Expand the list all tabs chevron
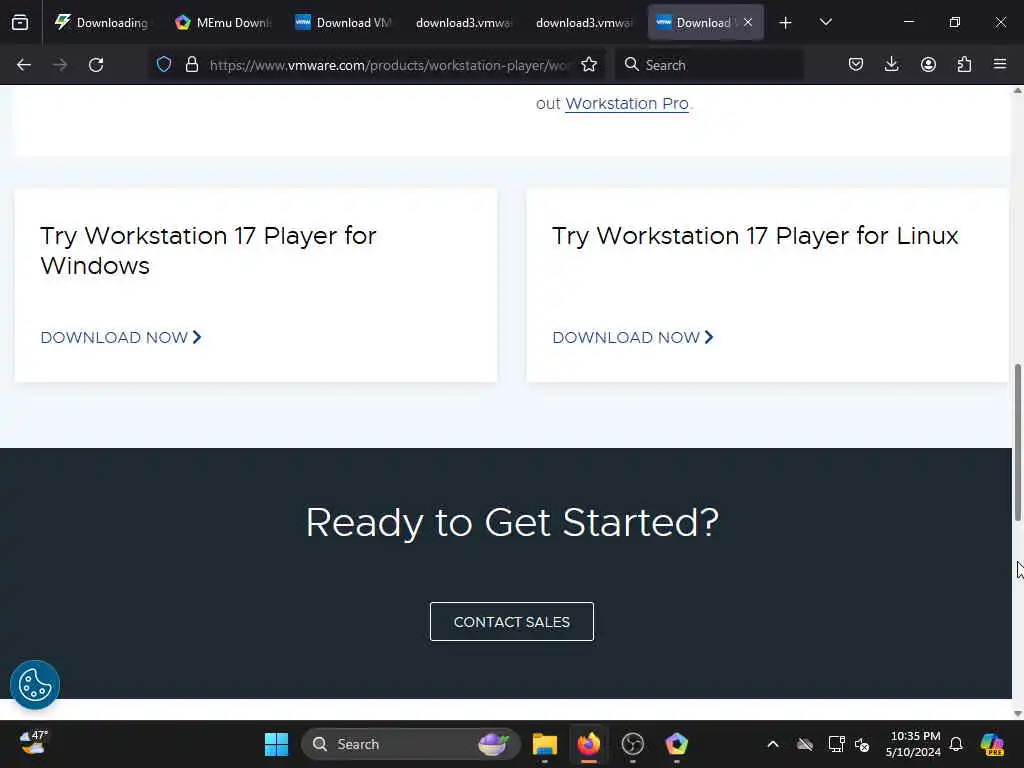 tap(825, 22)
